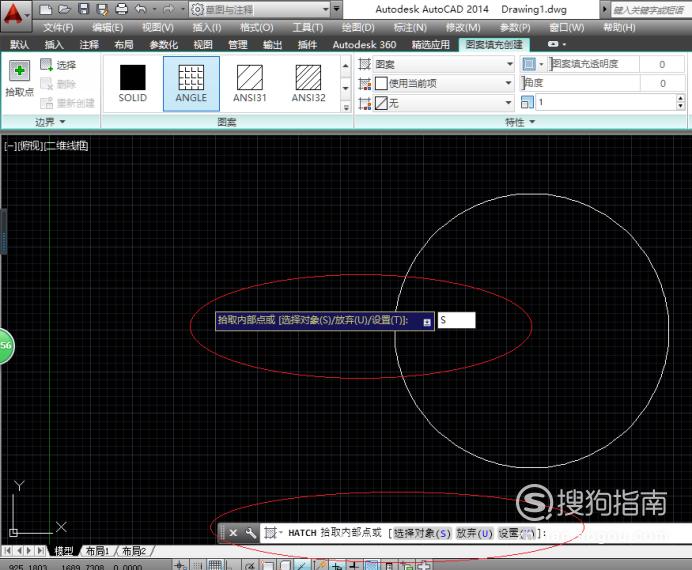Click the hatch scale icon
This screenshot has height=570, width=692.
[x=527, y=103]
